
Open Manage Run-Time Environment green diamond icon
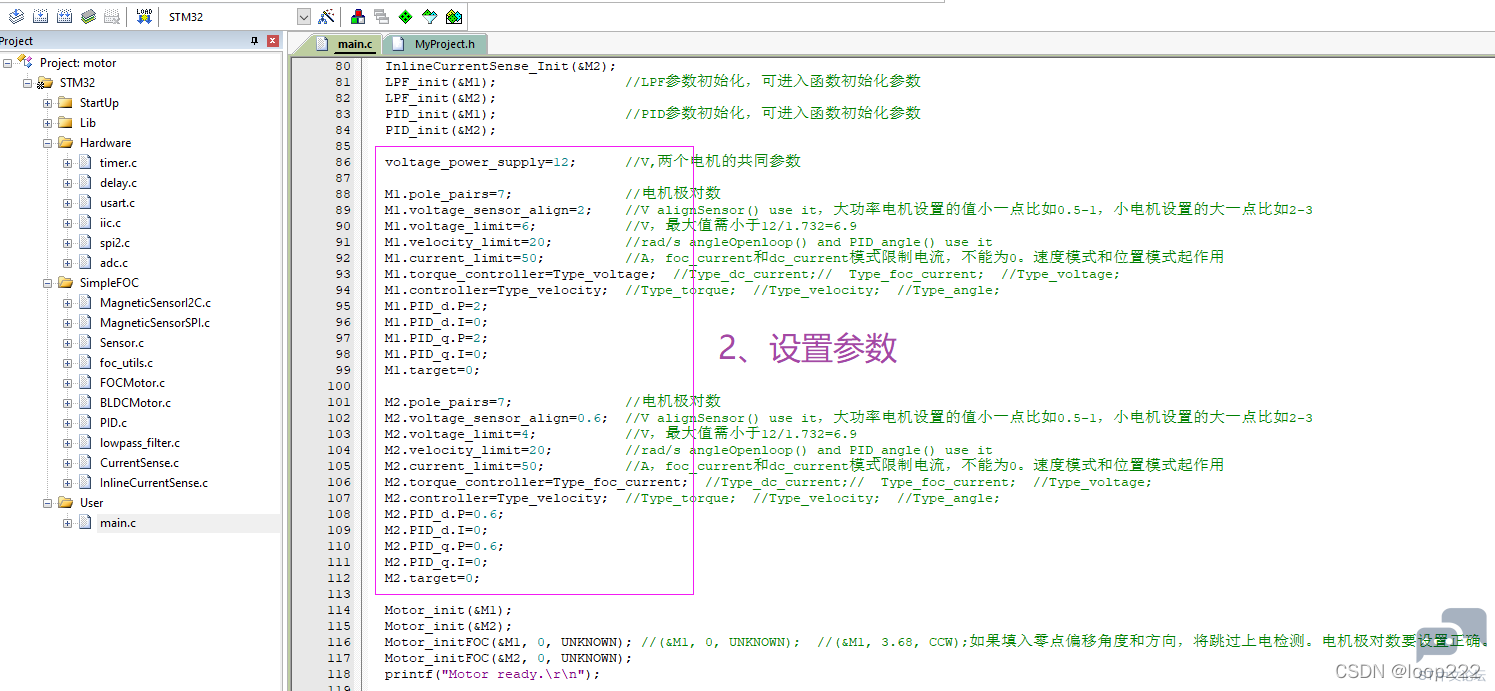[405, 16]
